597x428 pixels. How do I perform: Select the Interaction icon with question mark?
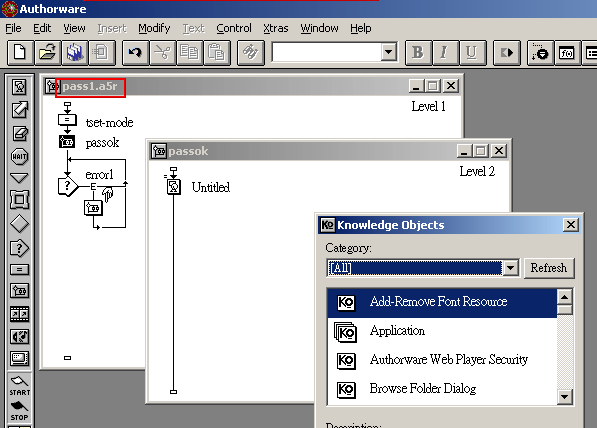pyautogui.click(x=19, y=248)
